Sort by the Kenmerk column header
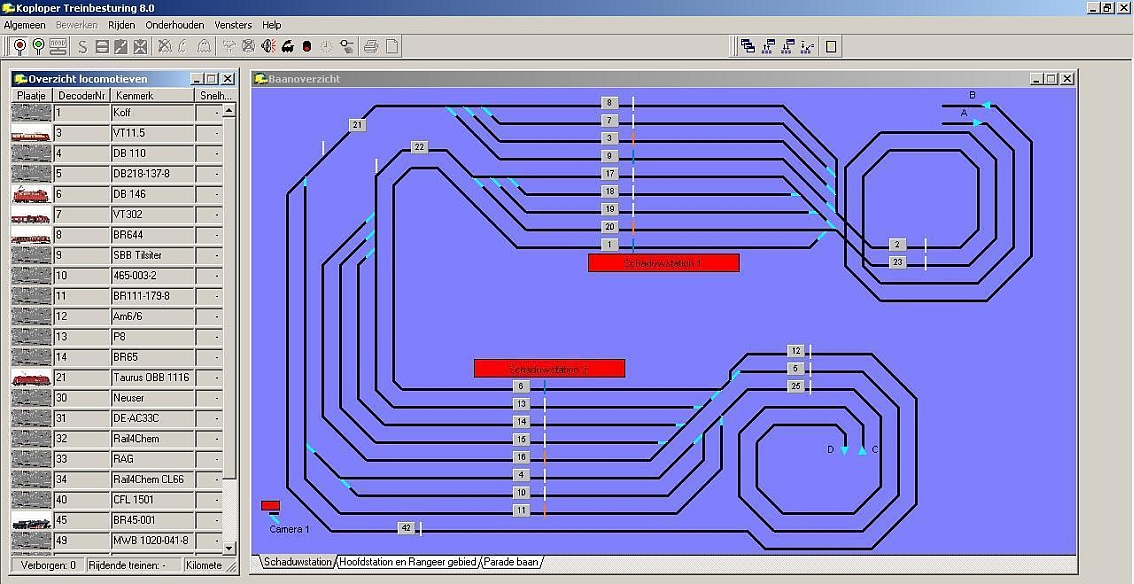 152,95
